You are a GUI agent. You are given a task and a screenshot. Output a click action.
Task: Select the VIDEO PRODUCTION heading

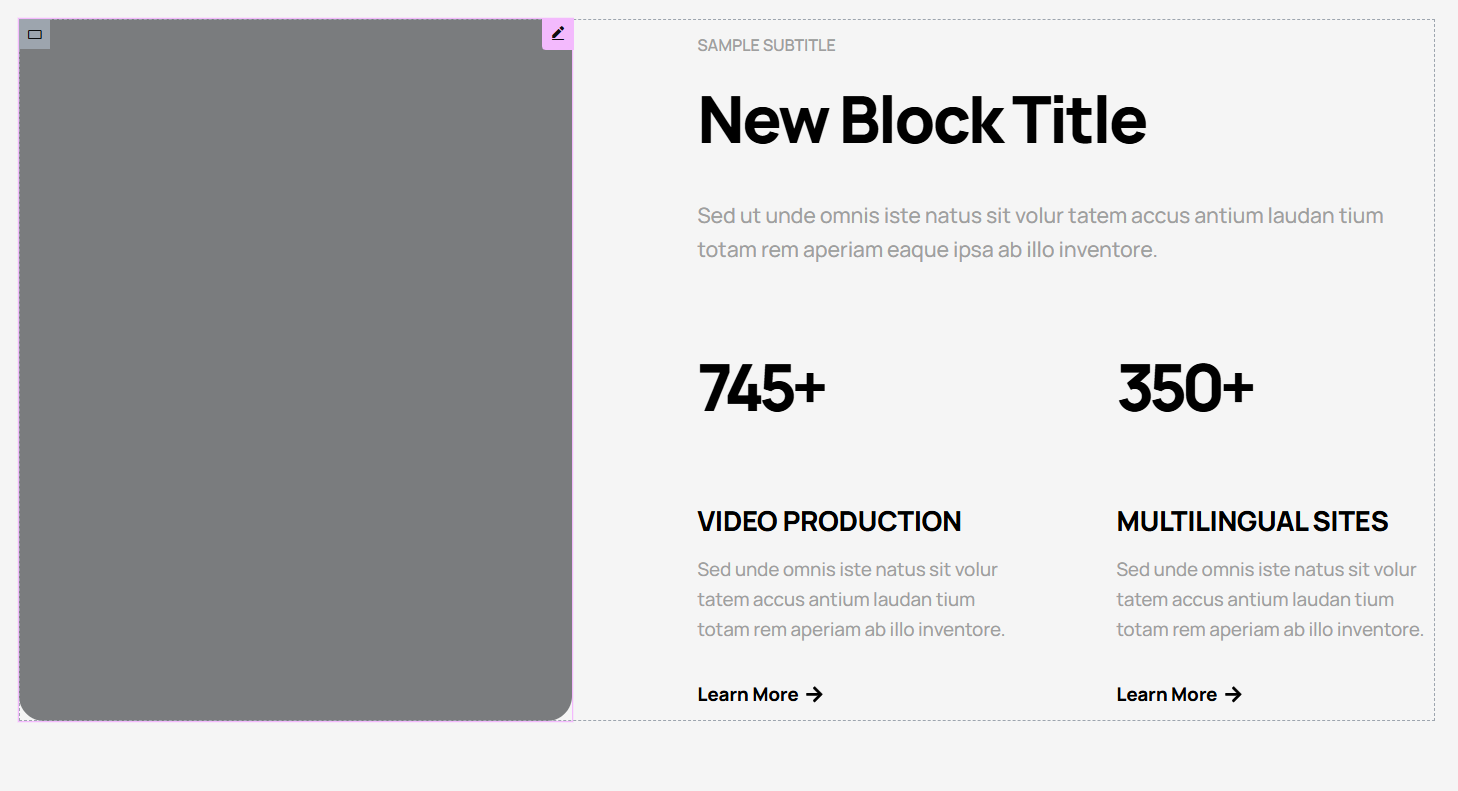829,521
